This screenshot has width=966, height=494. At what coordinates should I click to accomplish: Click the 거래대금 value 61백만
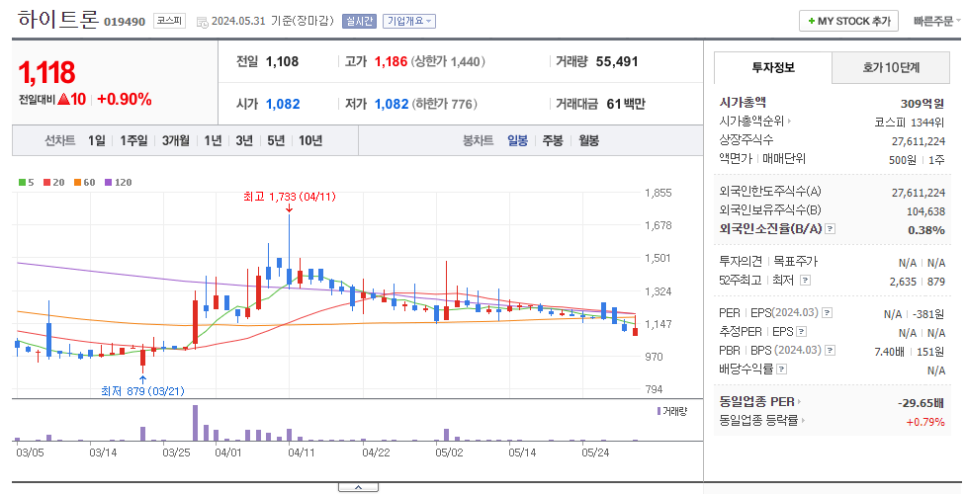pyautogui.click(x=625, y=104)
